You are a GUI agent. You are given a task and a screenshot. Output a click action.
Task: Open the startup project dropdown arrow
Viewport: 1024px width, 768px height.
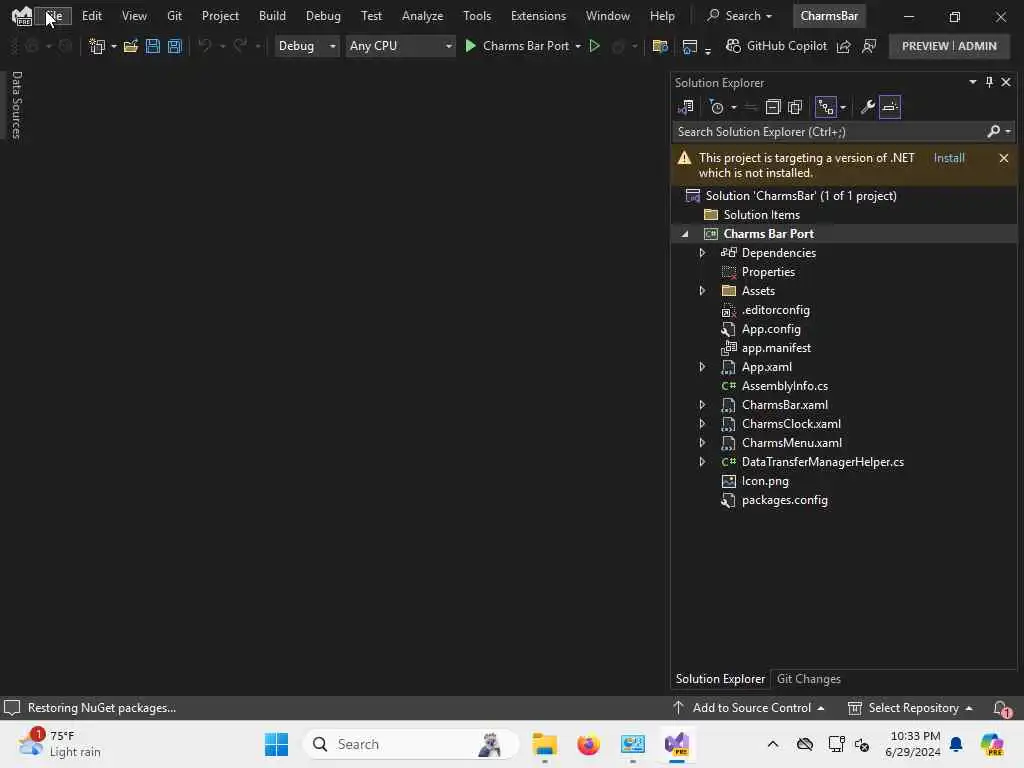pyautogui.click(x=578, y=46)
